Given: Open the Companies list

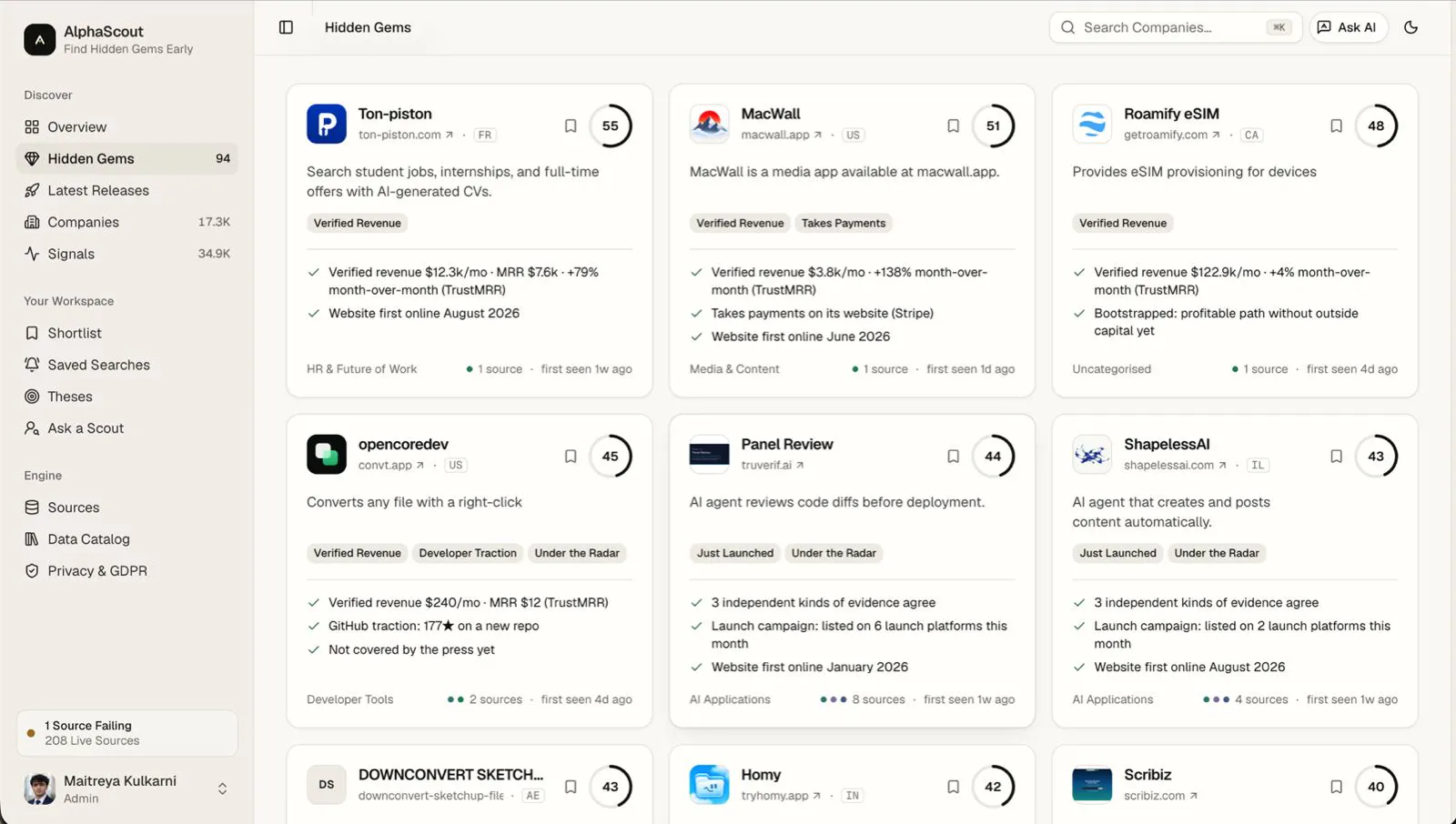Looking at the screenshot, I should (126, 222).
